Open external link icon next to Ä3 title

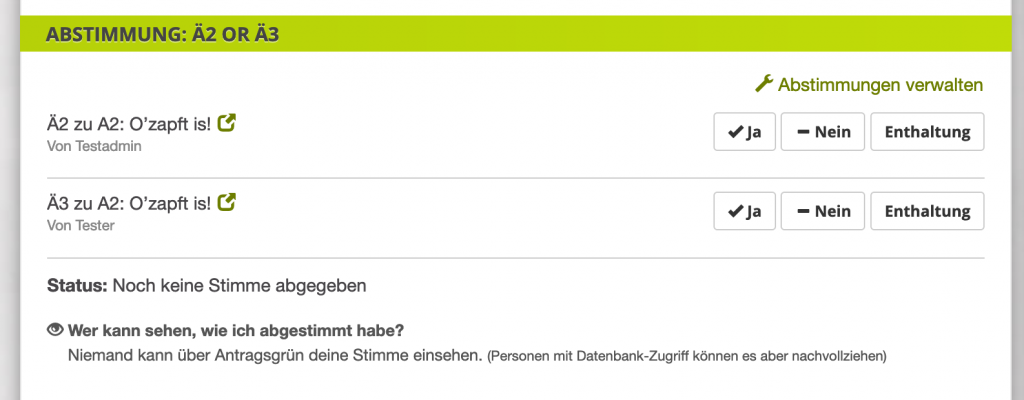click(x=227, y=202)
